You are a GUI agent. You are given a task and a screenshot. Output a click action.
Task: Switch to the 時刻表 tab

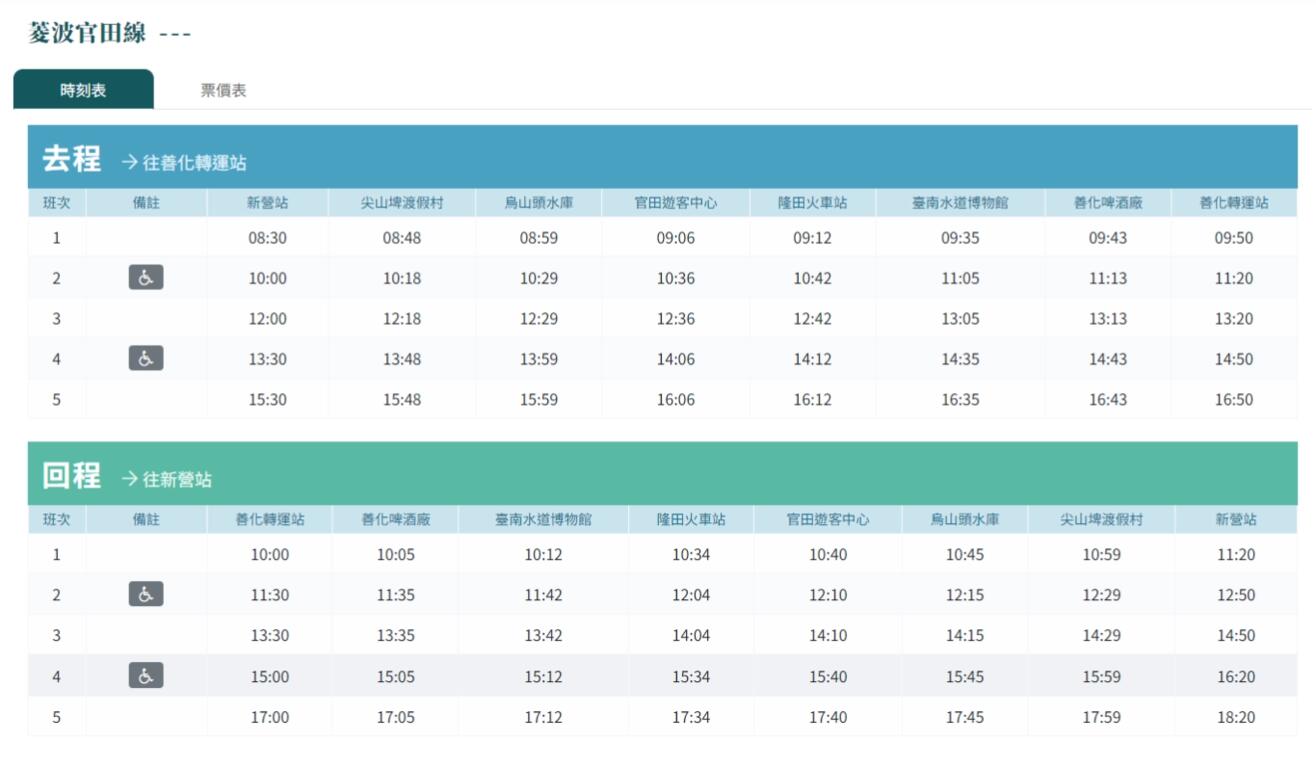click(x=83, y=90)
